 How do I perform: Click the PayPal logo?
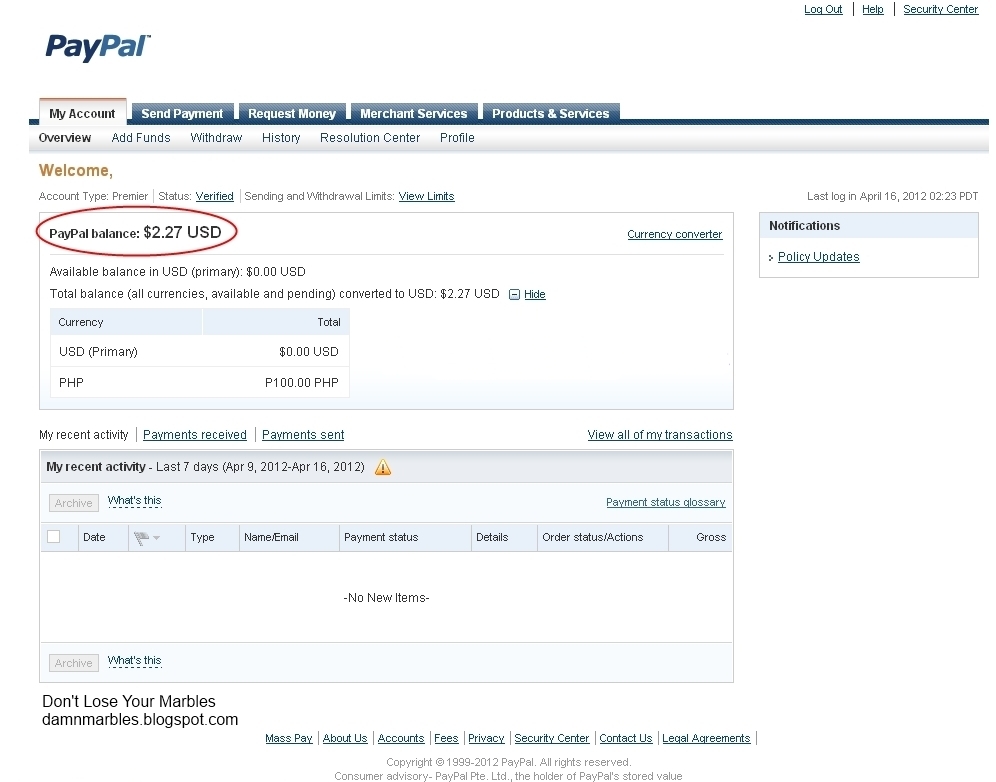[98, 48]
